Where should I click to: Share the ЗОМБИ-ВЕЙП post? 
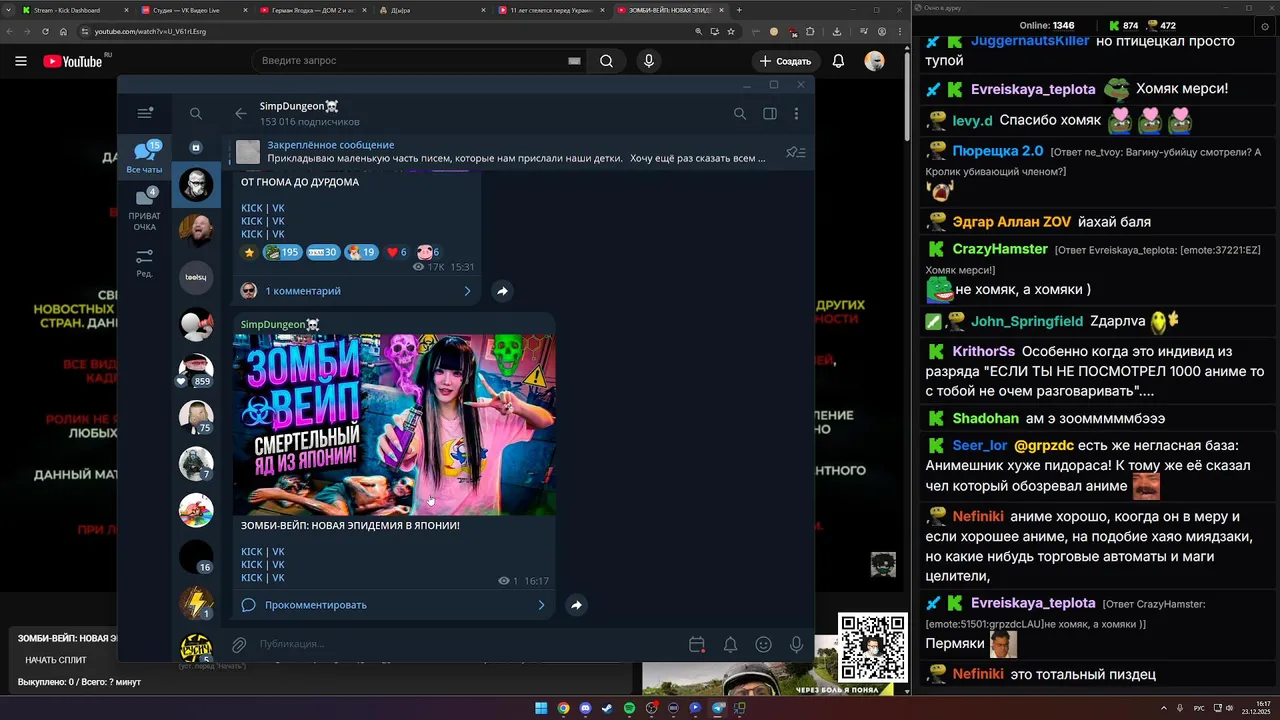576,605
